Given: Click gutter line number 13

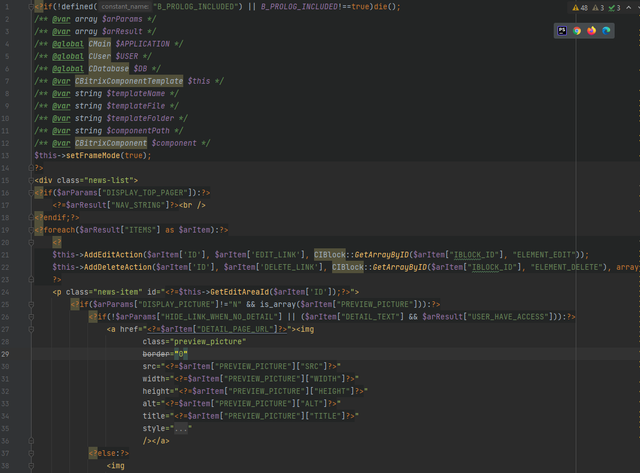Looking at the screenshot, I should pos(5,155).
